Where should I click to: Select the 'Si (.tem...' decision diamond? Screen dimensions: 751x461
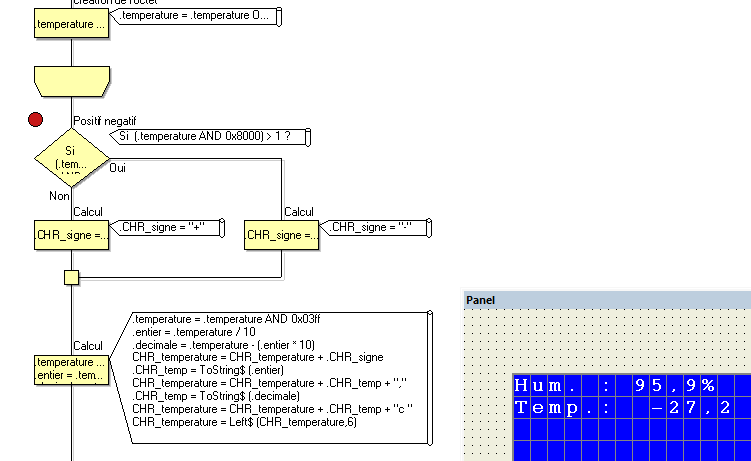pos(72,157)
